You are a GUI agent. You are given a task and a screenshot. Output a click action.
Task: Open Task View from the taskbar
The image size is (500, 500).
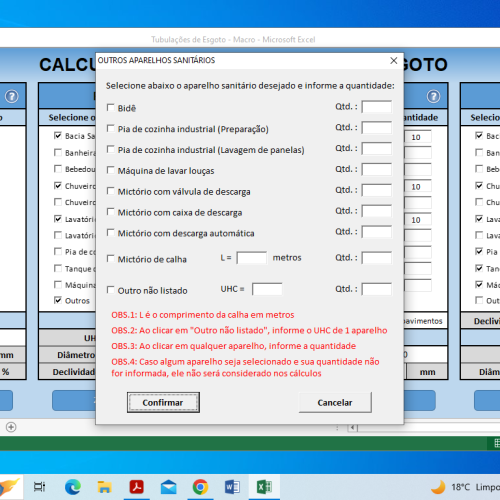[39, 487]
